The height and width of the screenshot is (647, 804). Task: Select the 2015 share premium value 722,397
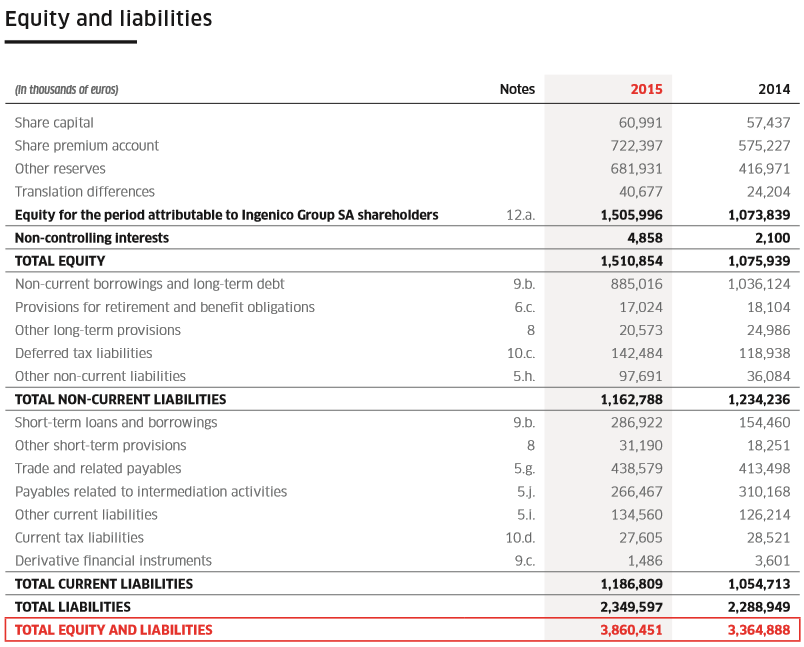click(x=636, y=146)
